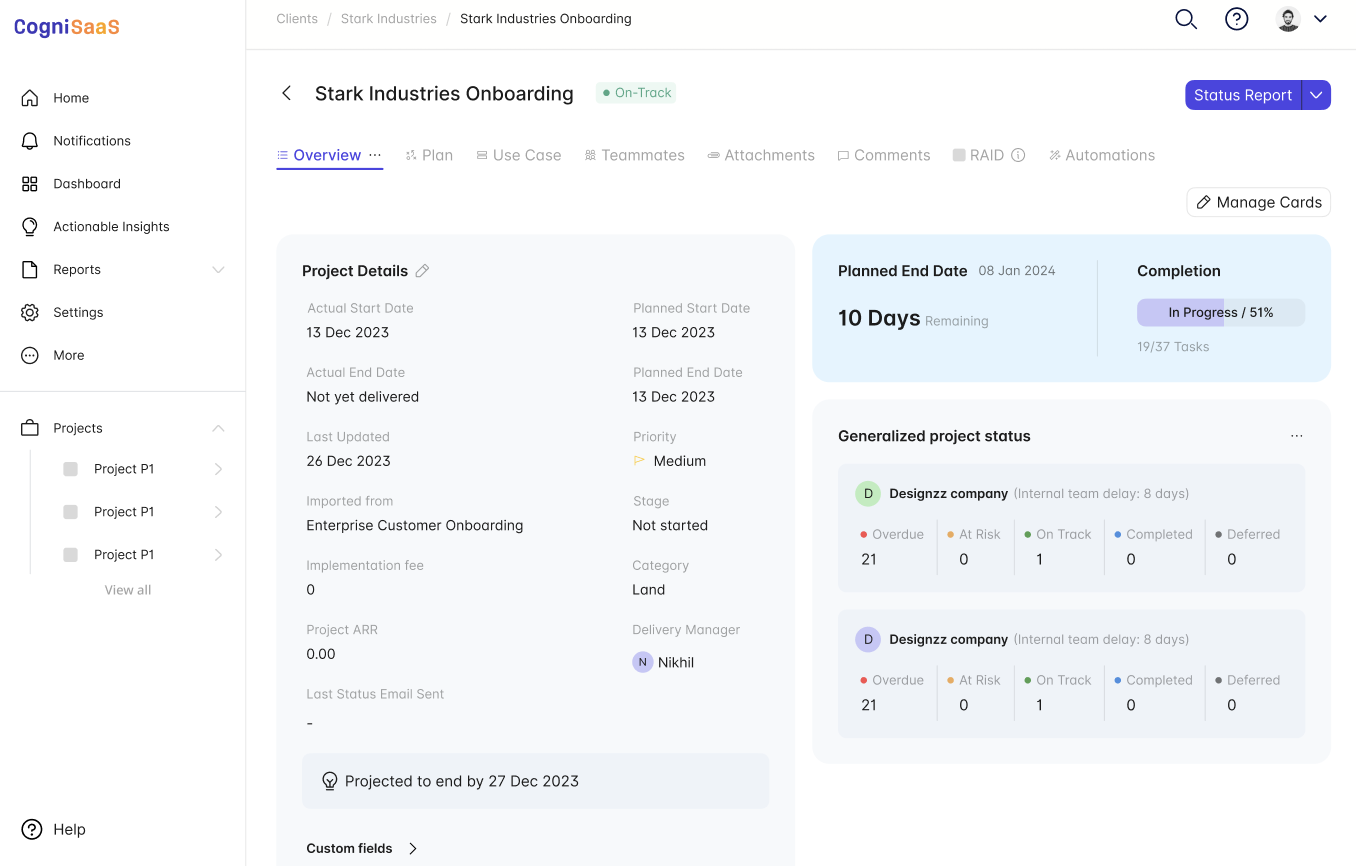Click the back arrow beside project title
The image size is (1356, 866).
tap(287, 93)
